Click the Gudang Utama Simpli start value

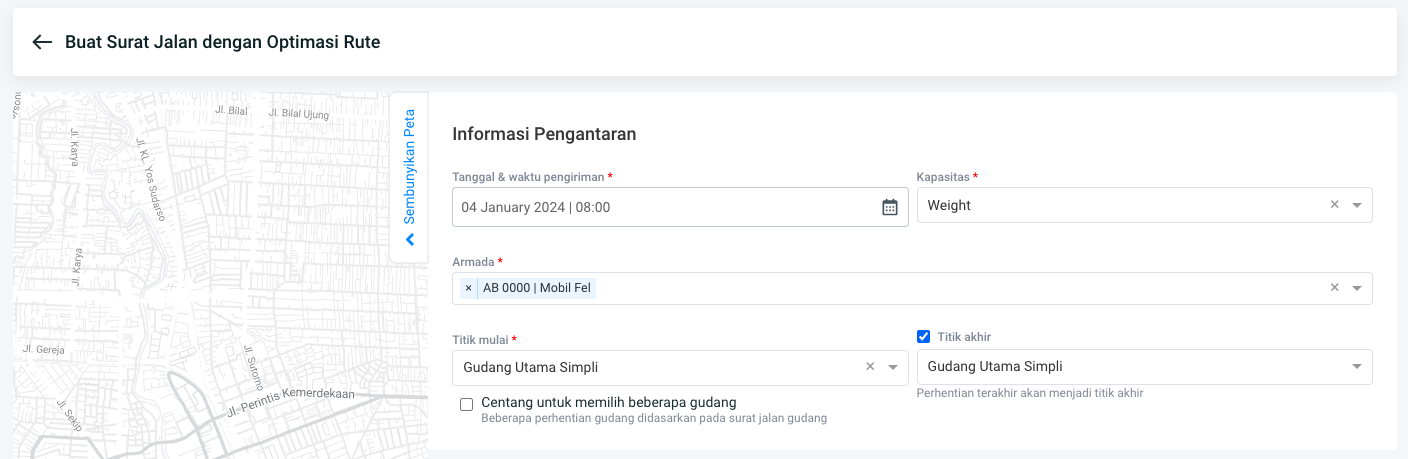click(x=531, y=367)
